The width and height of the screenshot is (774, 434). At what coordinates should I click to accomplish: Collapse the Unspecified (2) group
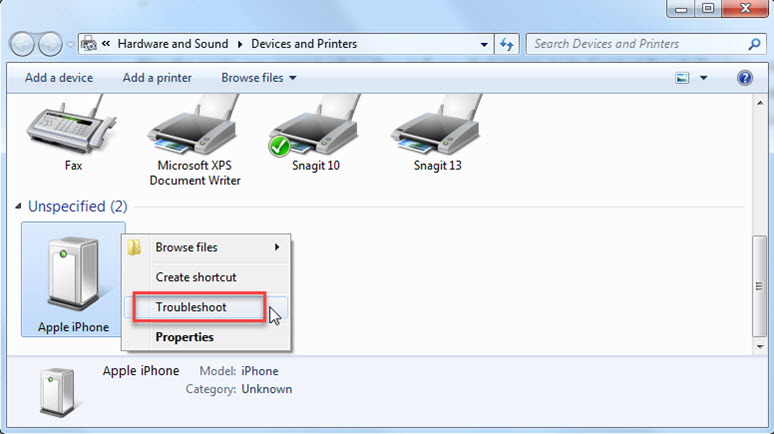coord(18,206)
